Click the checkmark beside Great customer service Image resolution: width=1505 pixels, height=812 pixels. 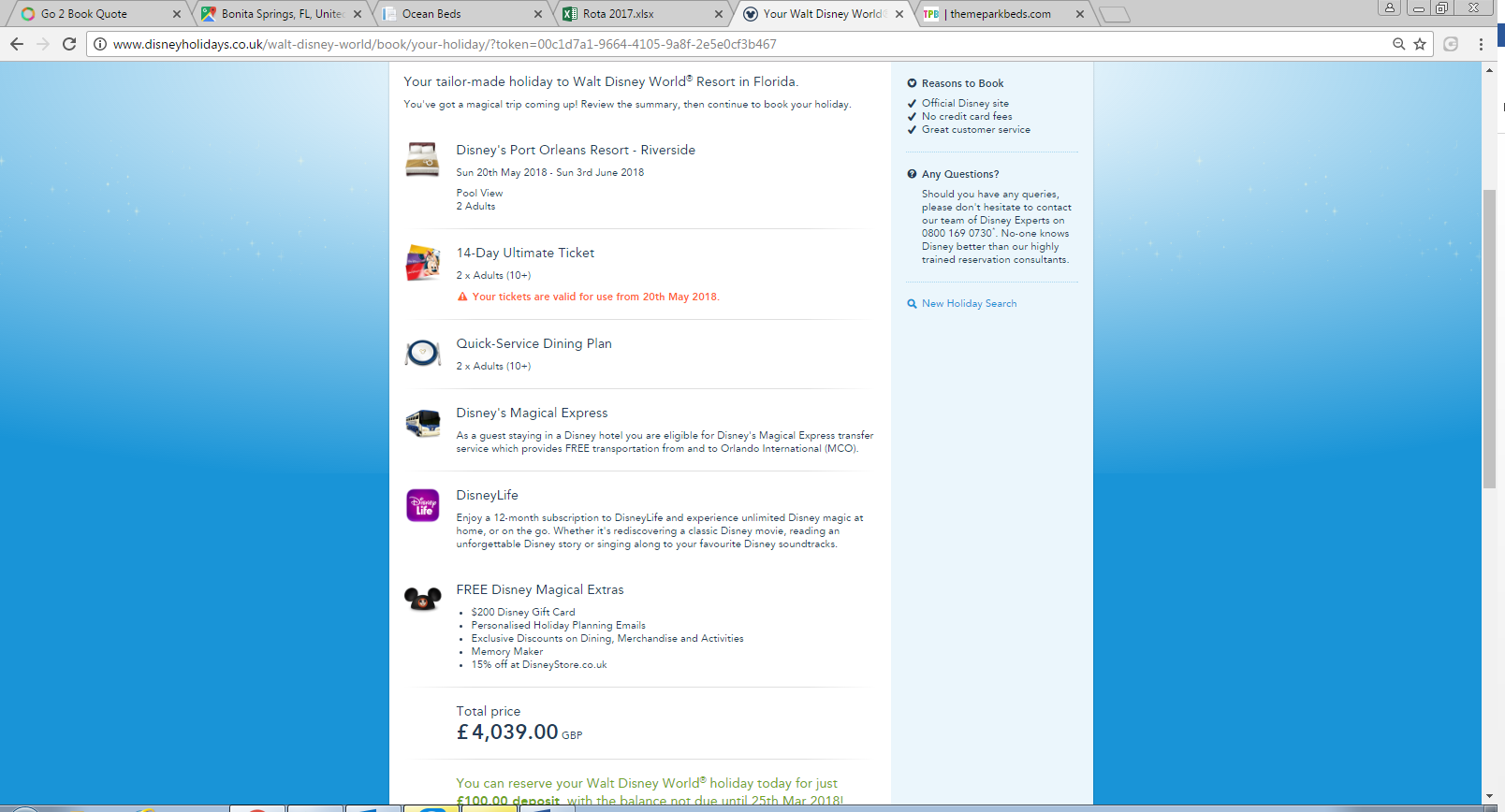(912, 130)
